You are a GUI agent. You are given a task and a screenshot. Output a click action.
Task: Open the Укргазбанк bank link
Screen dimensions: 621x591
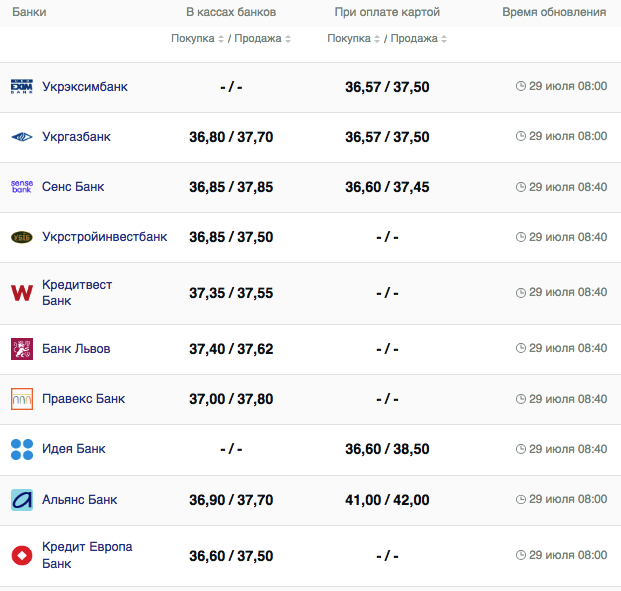pyautogui.click(x=76, y=137)
